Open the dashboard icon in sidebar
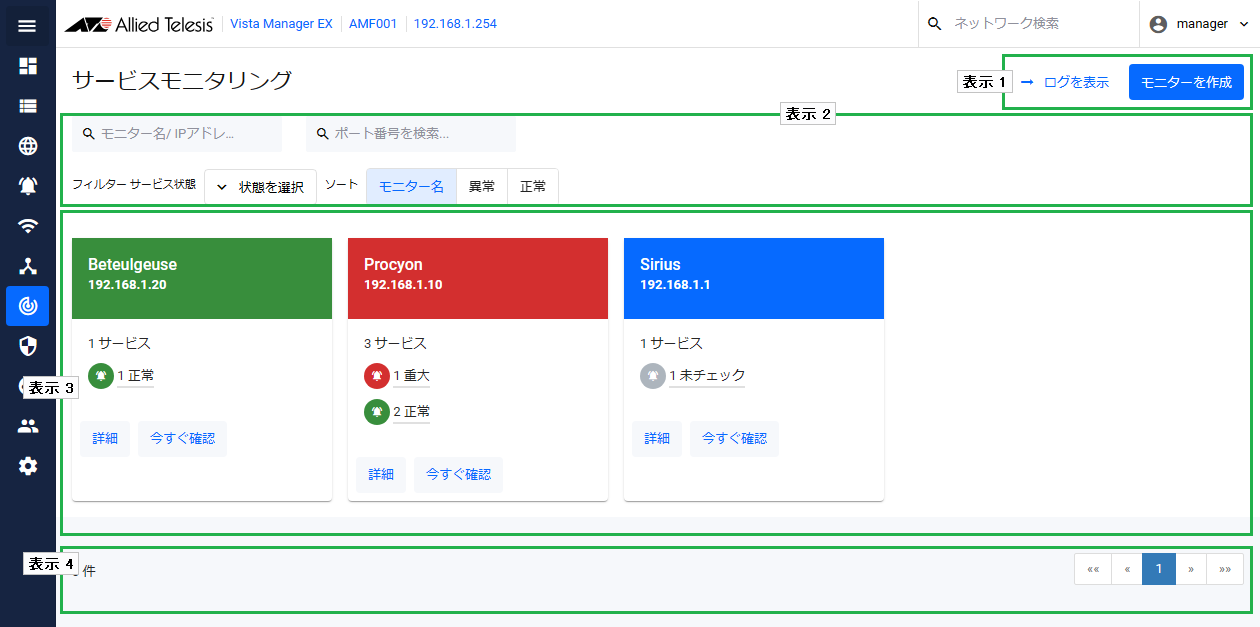Viewport: 1260px width, 627px height. click(28, 66)
